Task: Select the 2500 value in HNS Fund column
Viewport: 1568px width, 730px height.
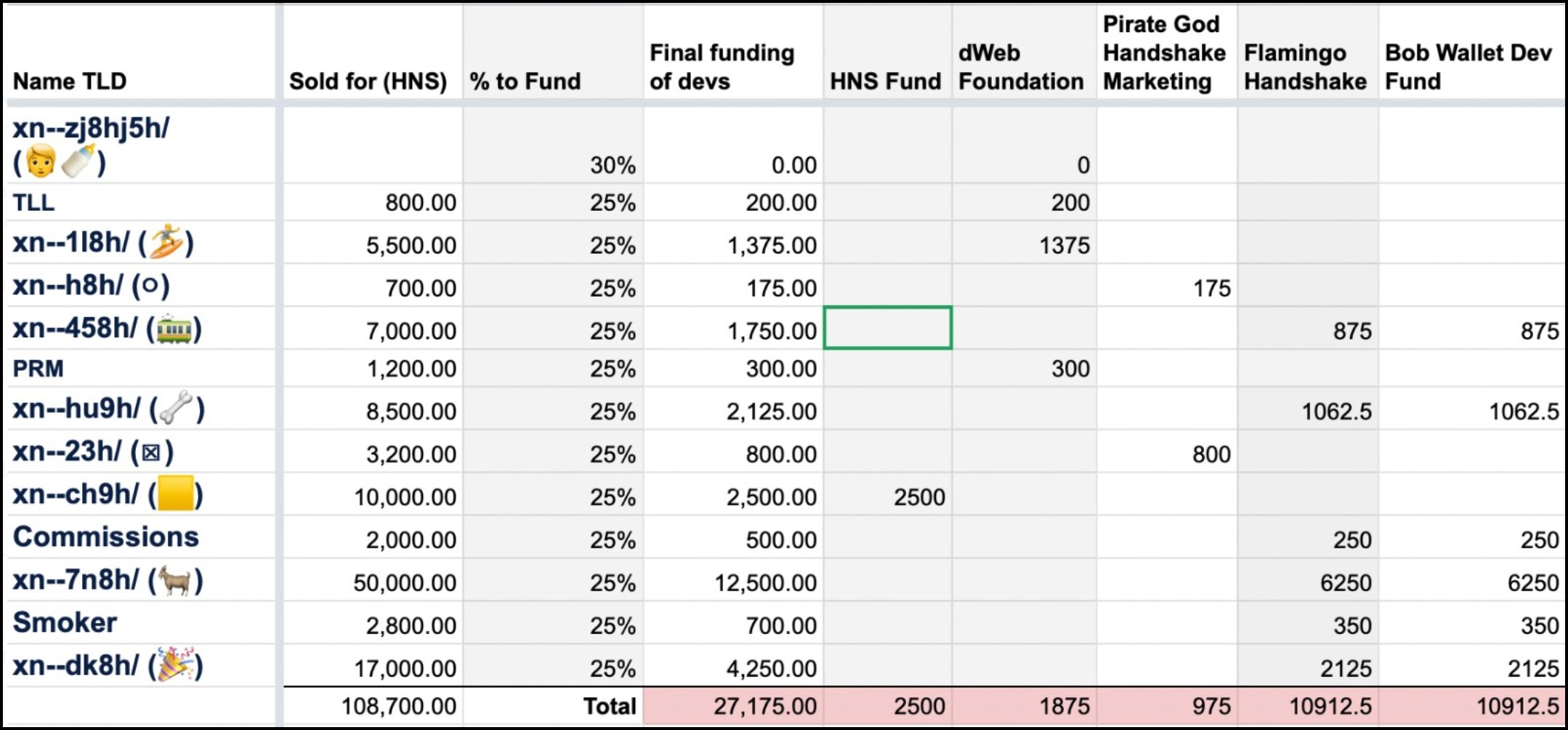Action: (918, 497)
